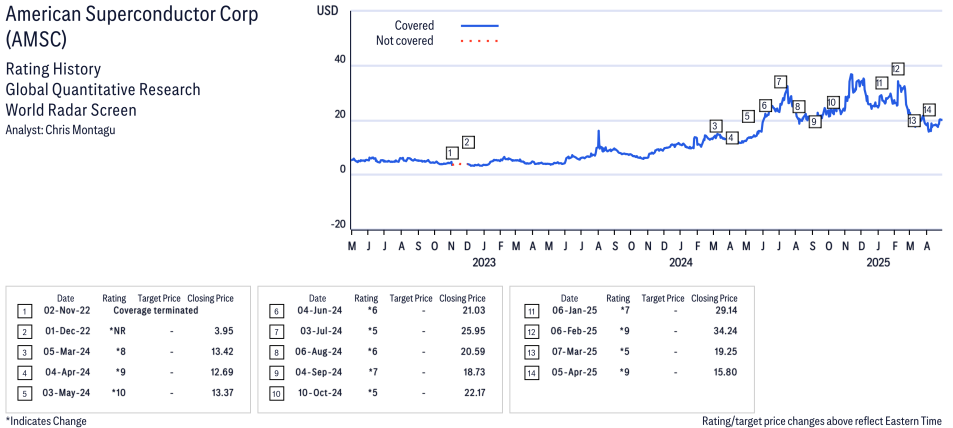Select closing price 15.80
The width and height of the screenshot is (953, 428).
(725, 372)
